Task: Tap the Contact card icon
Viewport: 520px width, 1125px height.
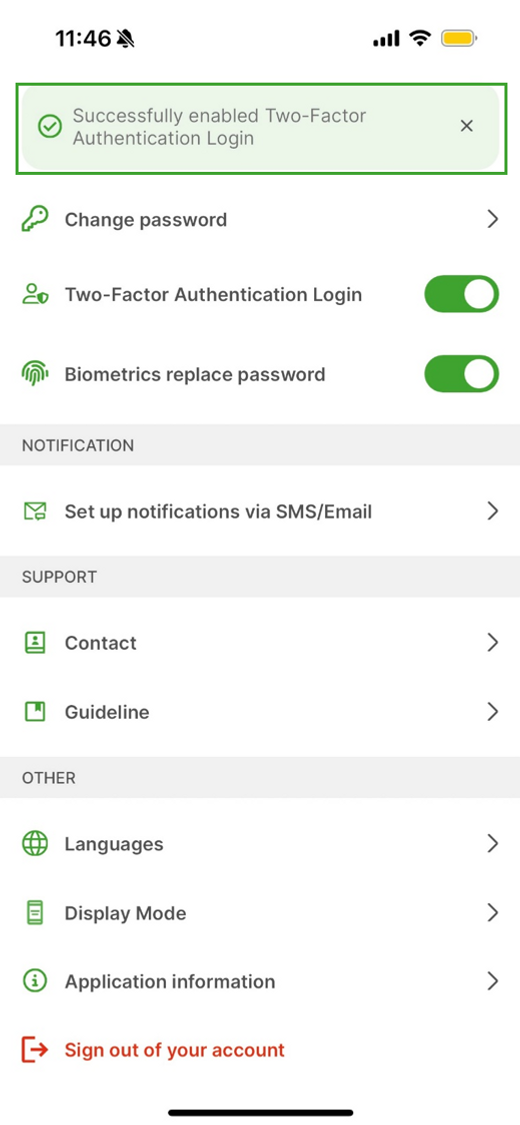Action: (x=35, y=643)
